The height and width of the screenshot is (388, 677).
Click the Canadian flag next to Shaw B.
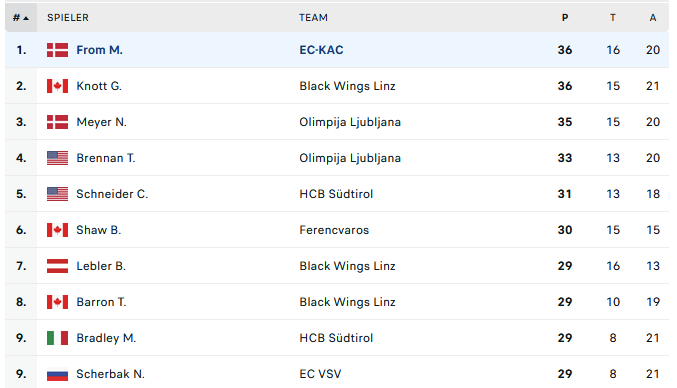point(57,230)
